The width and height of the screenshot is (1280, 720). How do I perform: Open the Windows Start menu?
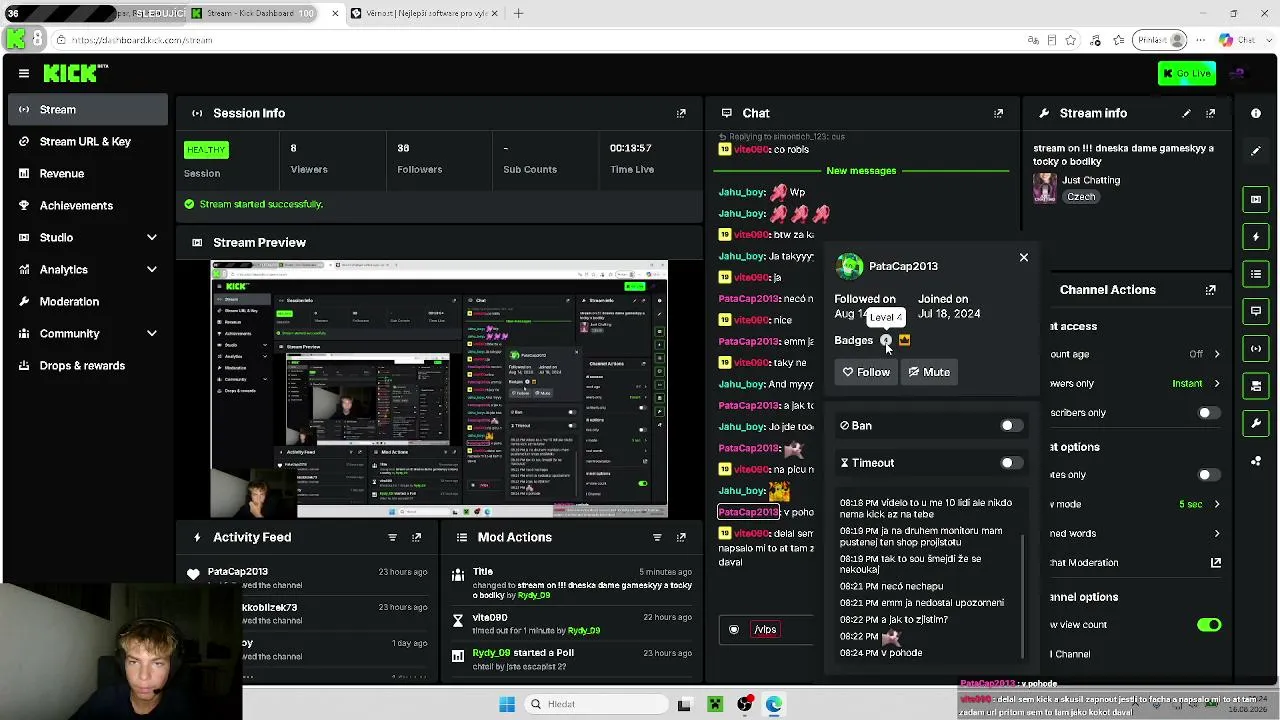tap(507, 704)
